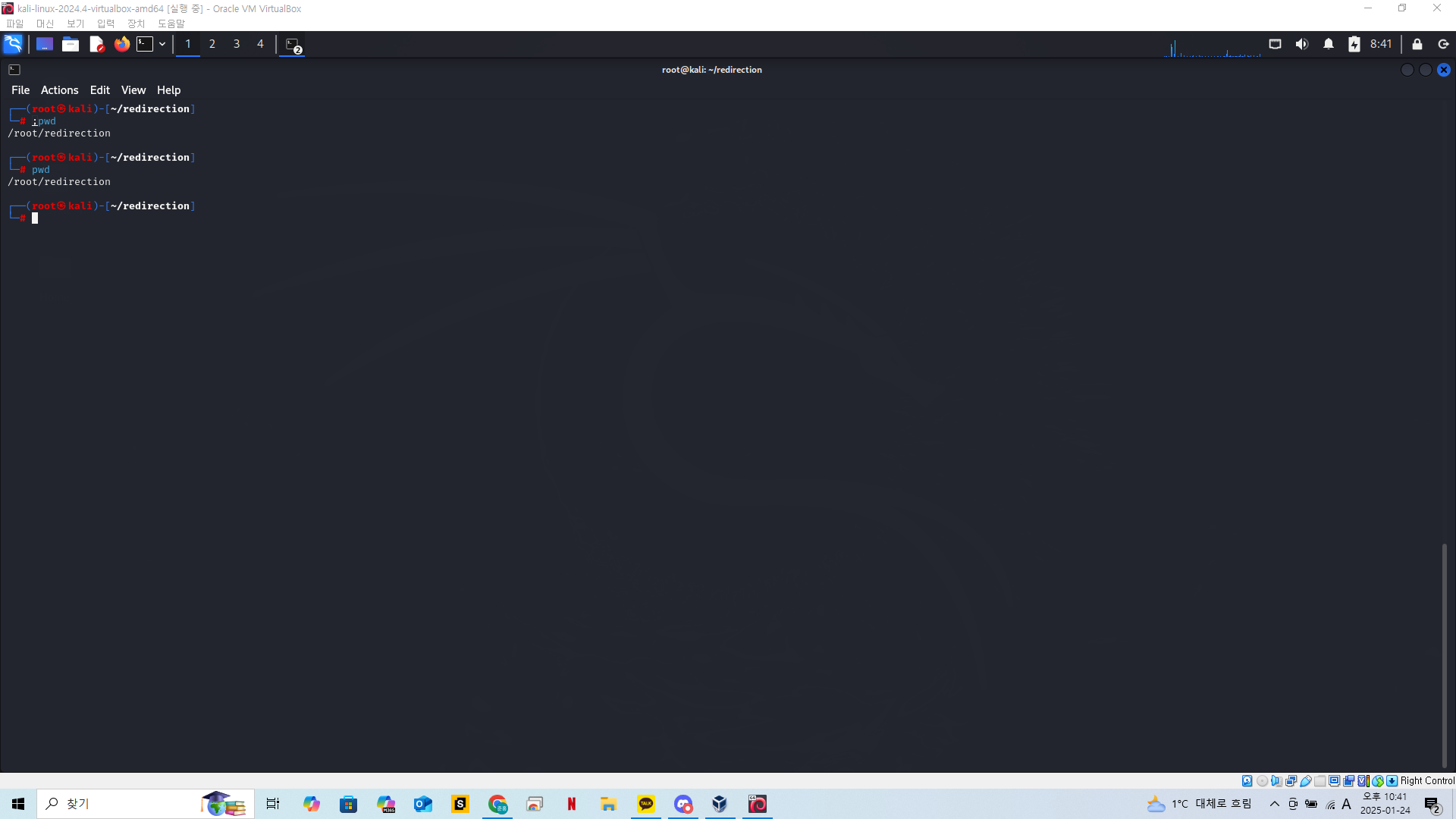This screenshot has height=819, width=1456.
Task: Click the network connection status icon
Action: (1275, 44)
